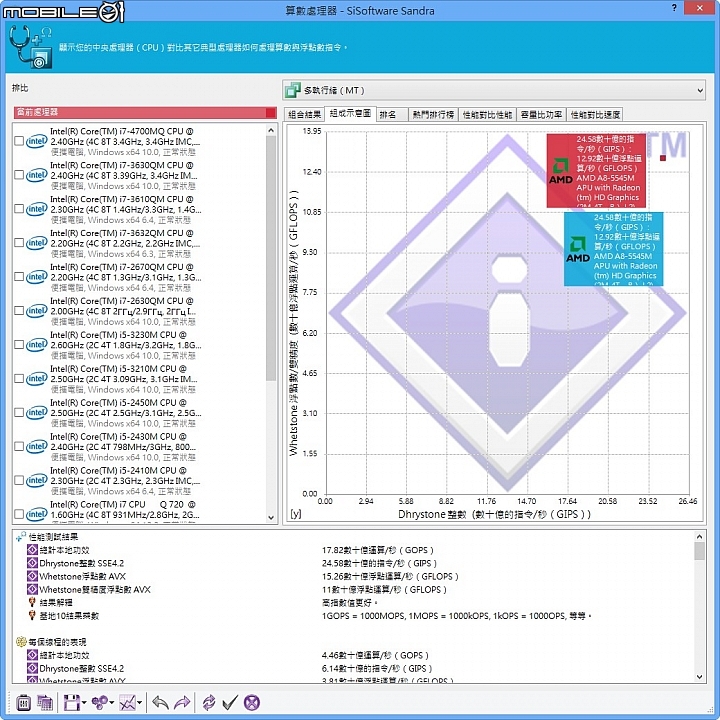Click the copy results icon in toolbar
The width and height of the screenshot is (720, 720).
coord(45,703)
